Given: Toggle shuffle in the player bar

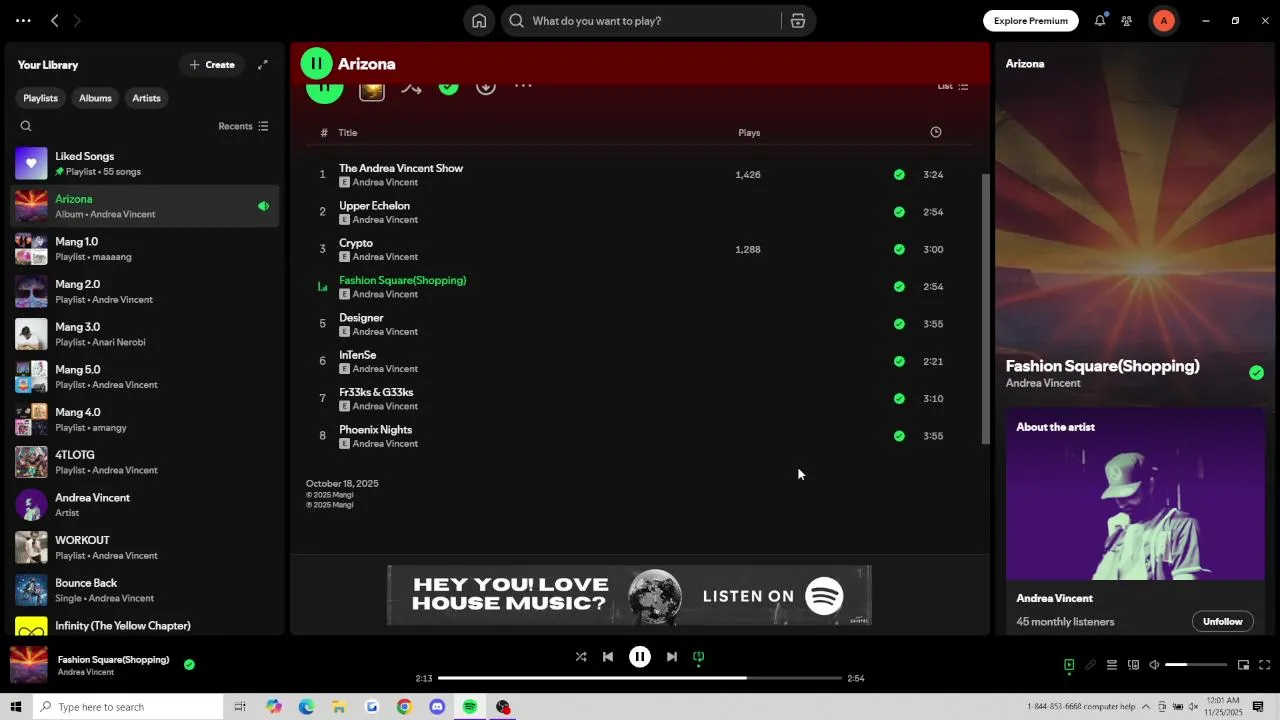Looking at the screenshot, I should click(581, 657).
